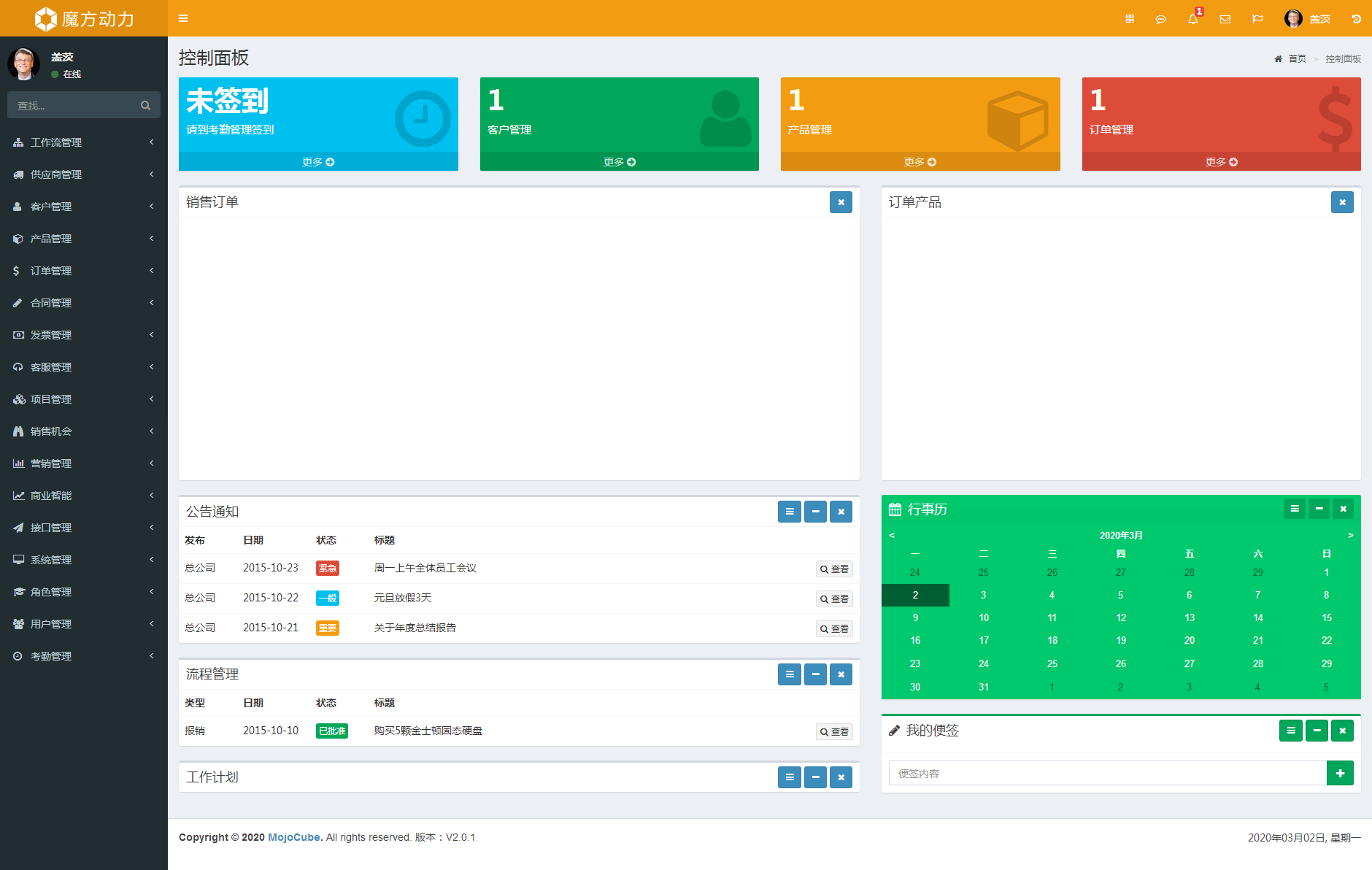The width and height of the screenshot is (1372, 870).
Task: Open the flag icon in top bar
Action: tap(1257, 19)
